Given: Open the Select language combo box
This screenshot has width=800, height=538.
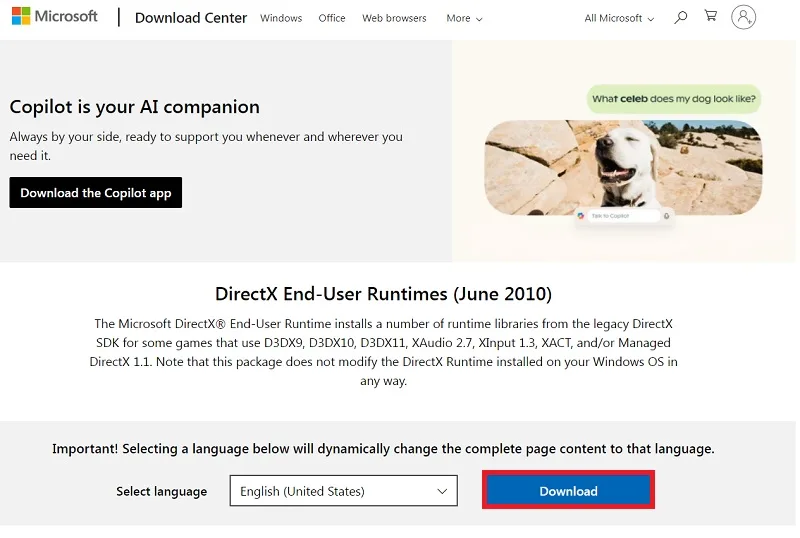Looking at the screenshot, I should coord(343,491).
